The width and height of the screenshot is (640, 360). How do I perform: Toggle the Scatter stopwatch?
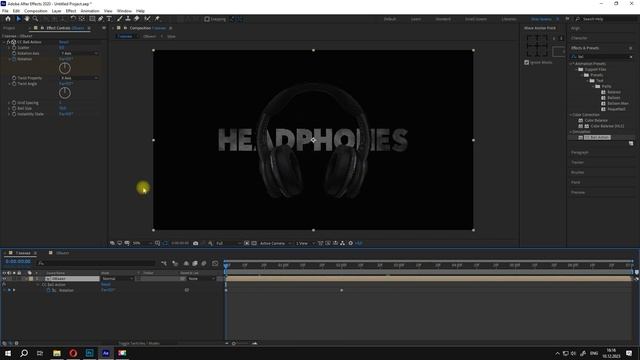(x=14, y=48)
